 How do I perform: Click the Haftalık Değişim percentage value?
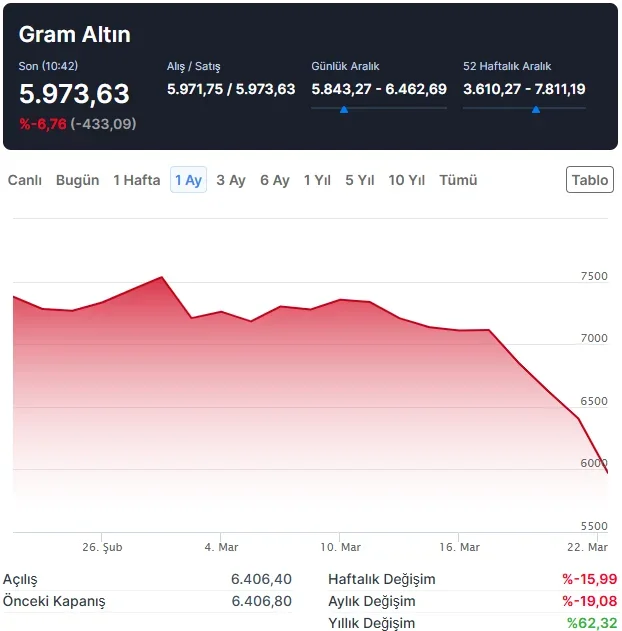coord(589,579)
